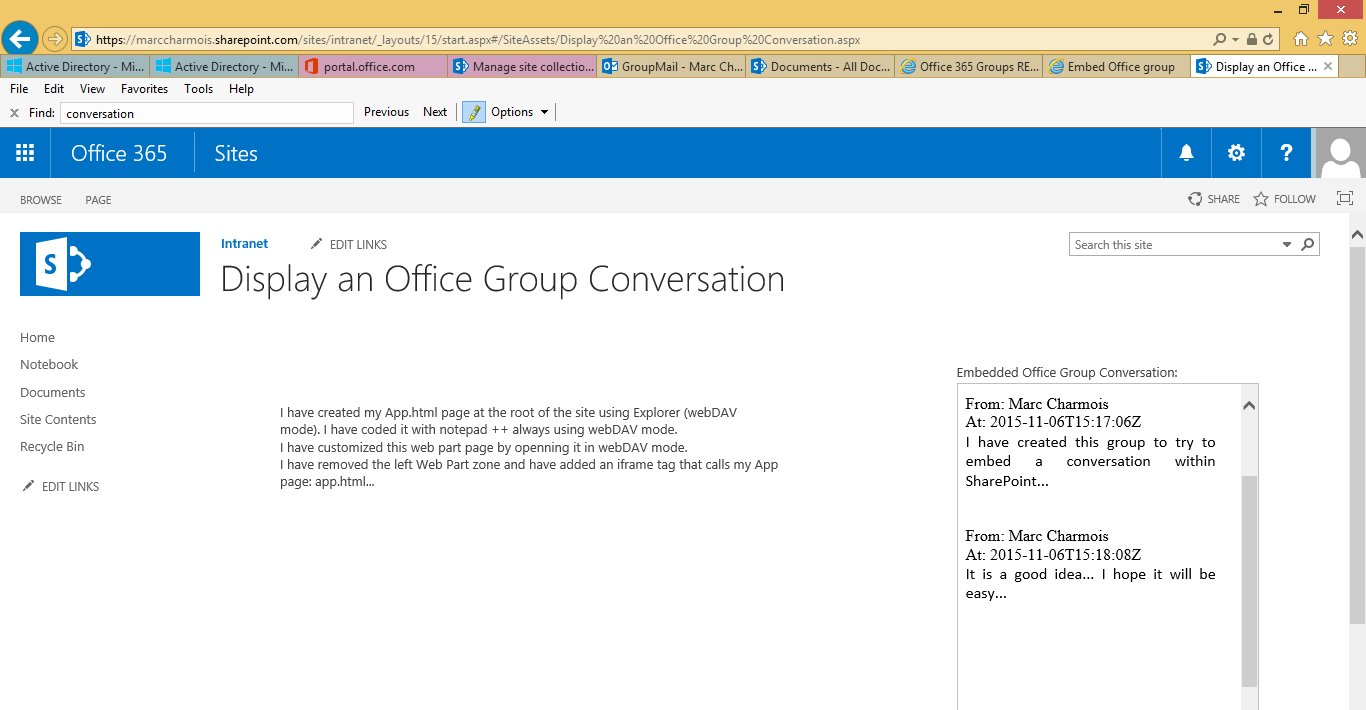
Task: Close the Find bar with X
Action: [x=14, y=113]
